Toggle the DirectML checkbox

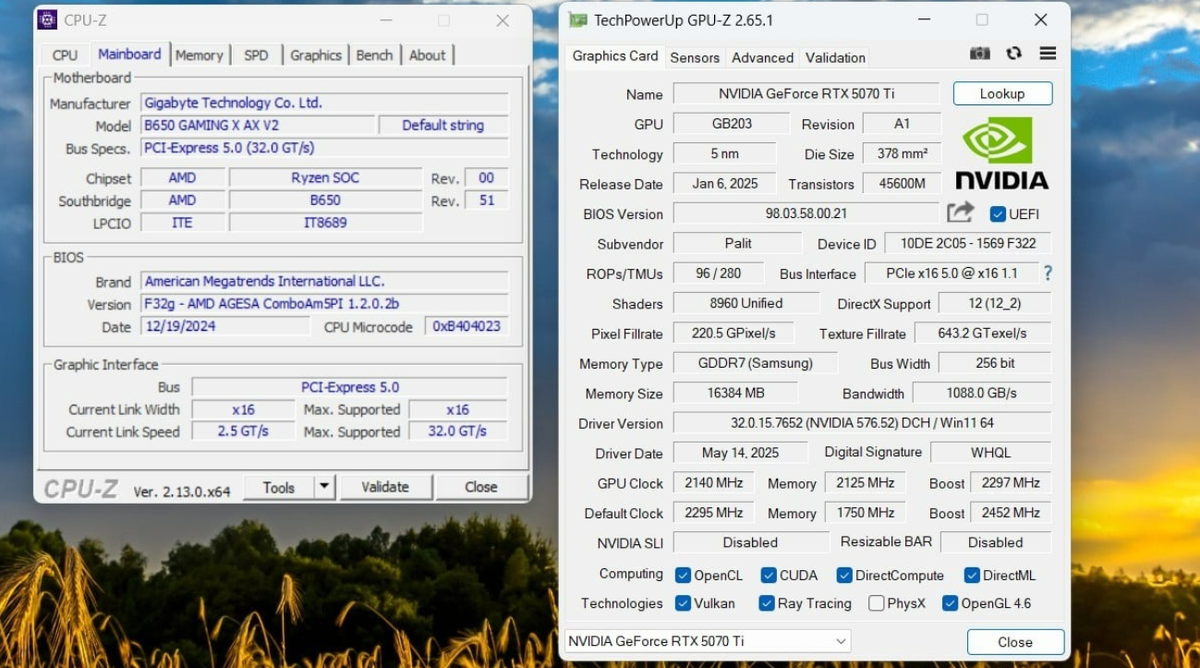pyautogui.click(x=972, y=575)
